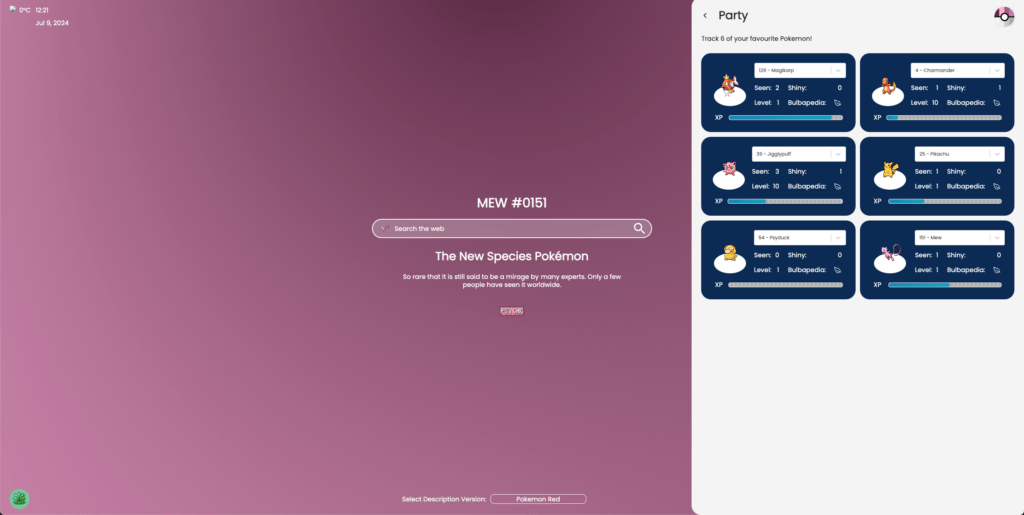The width and height of the screenshot is (1024, 515).
Task: Click Mew's XP progress bar
Action: [x=944, y=285]
